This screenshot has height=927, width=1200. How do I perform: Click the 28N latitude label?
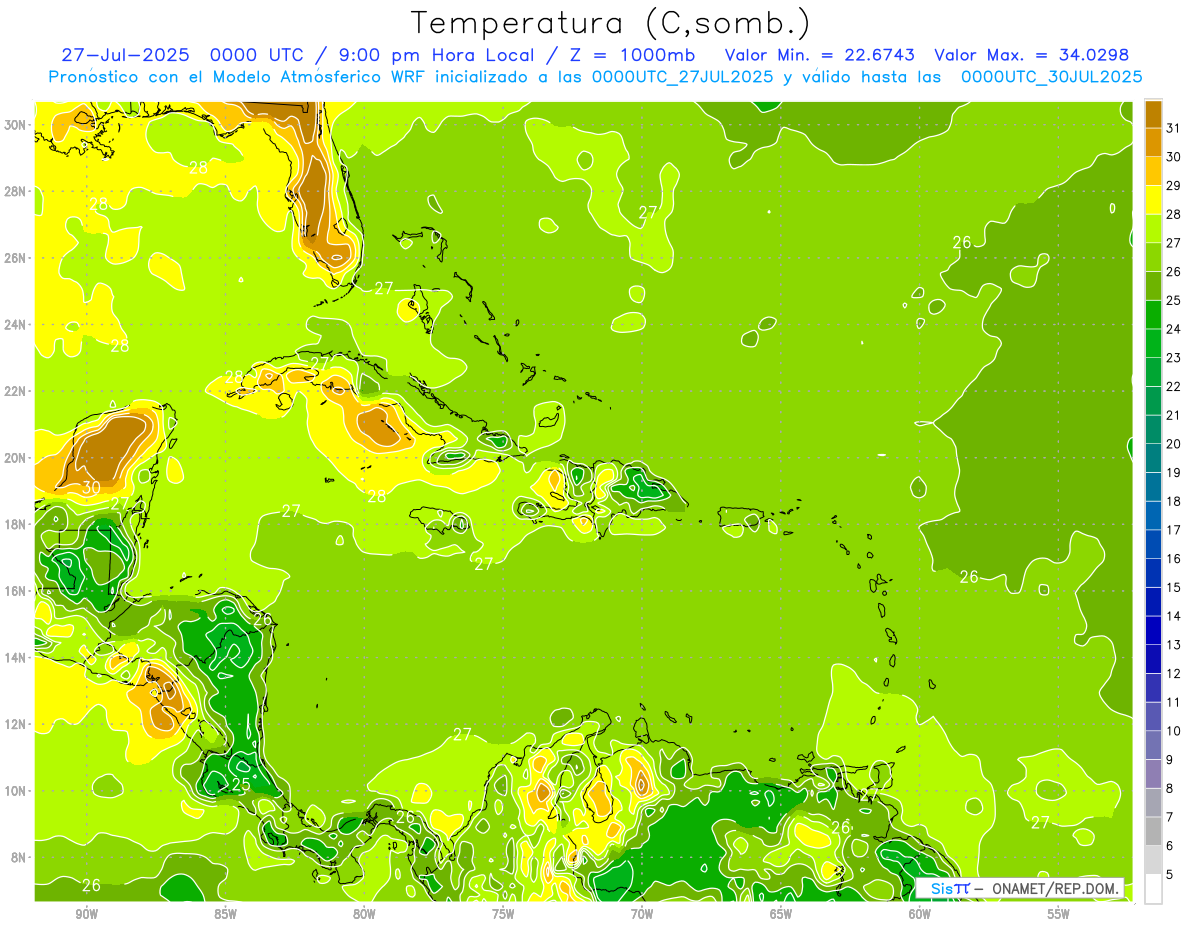point(16,191)
